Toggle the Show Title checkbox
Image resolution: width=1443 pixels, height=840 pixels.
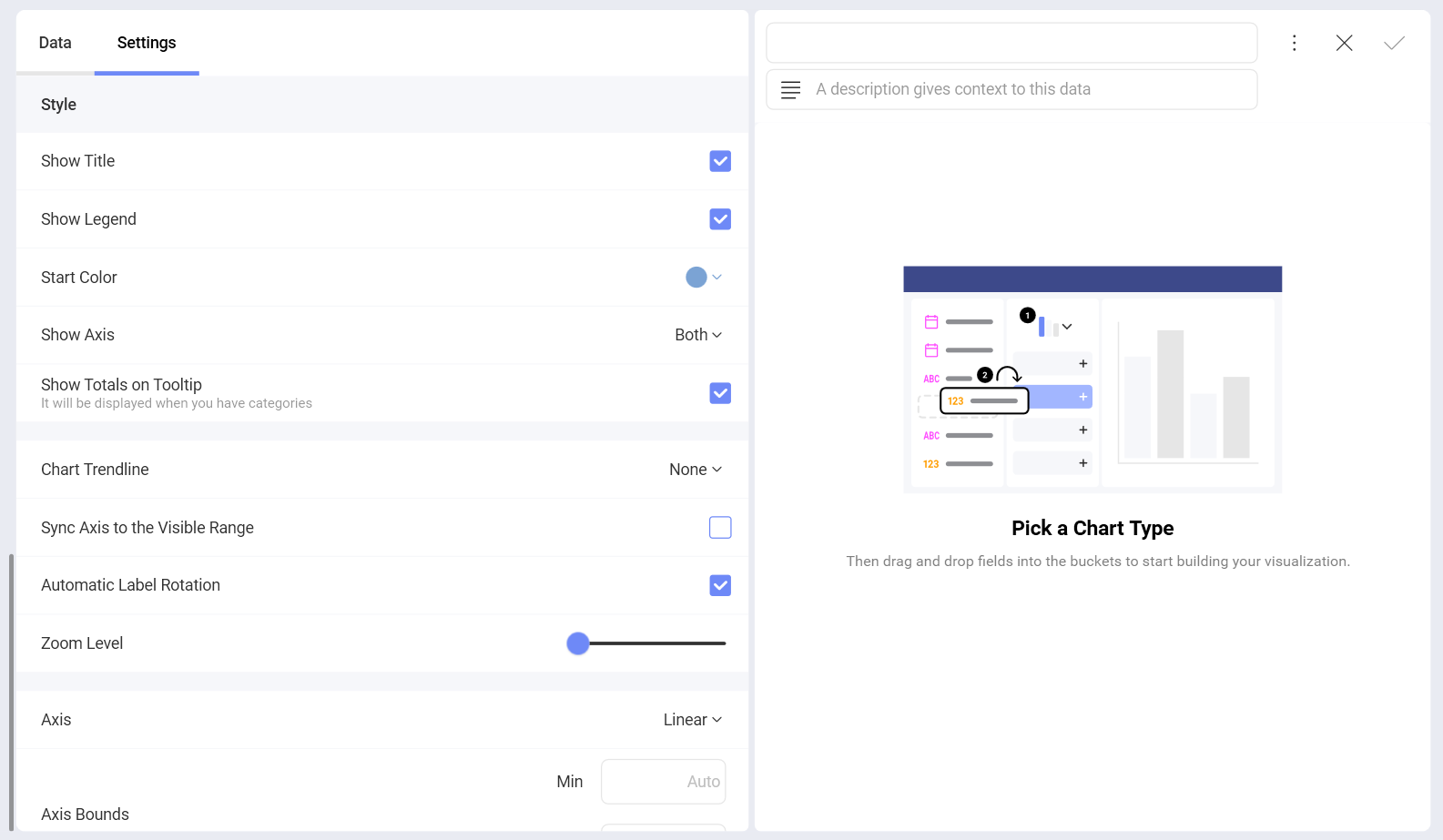(x=720, y=161)
